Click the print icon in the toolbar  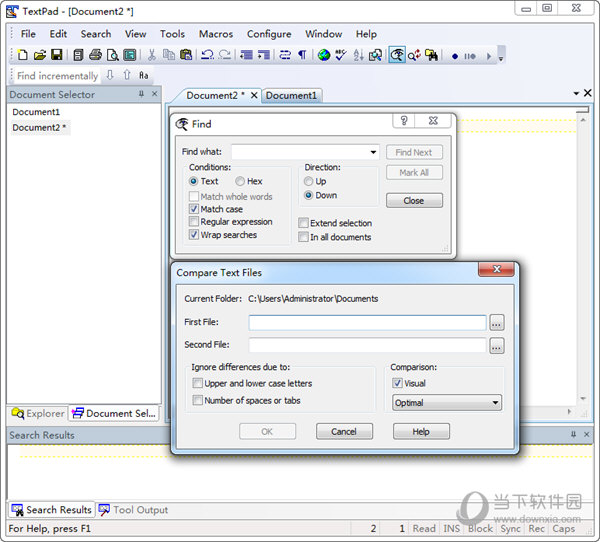coord(95,55)
